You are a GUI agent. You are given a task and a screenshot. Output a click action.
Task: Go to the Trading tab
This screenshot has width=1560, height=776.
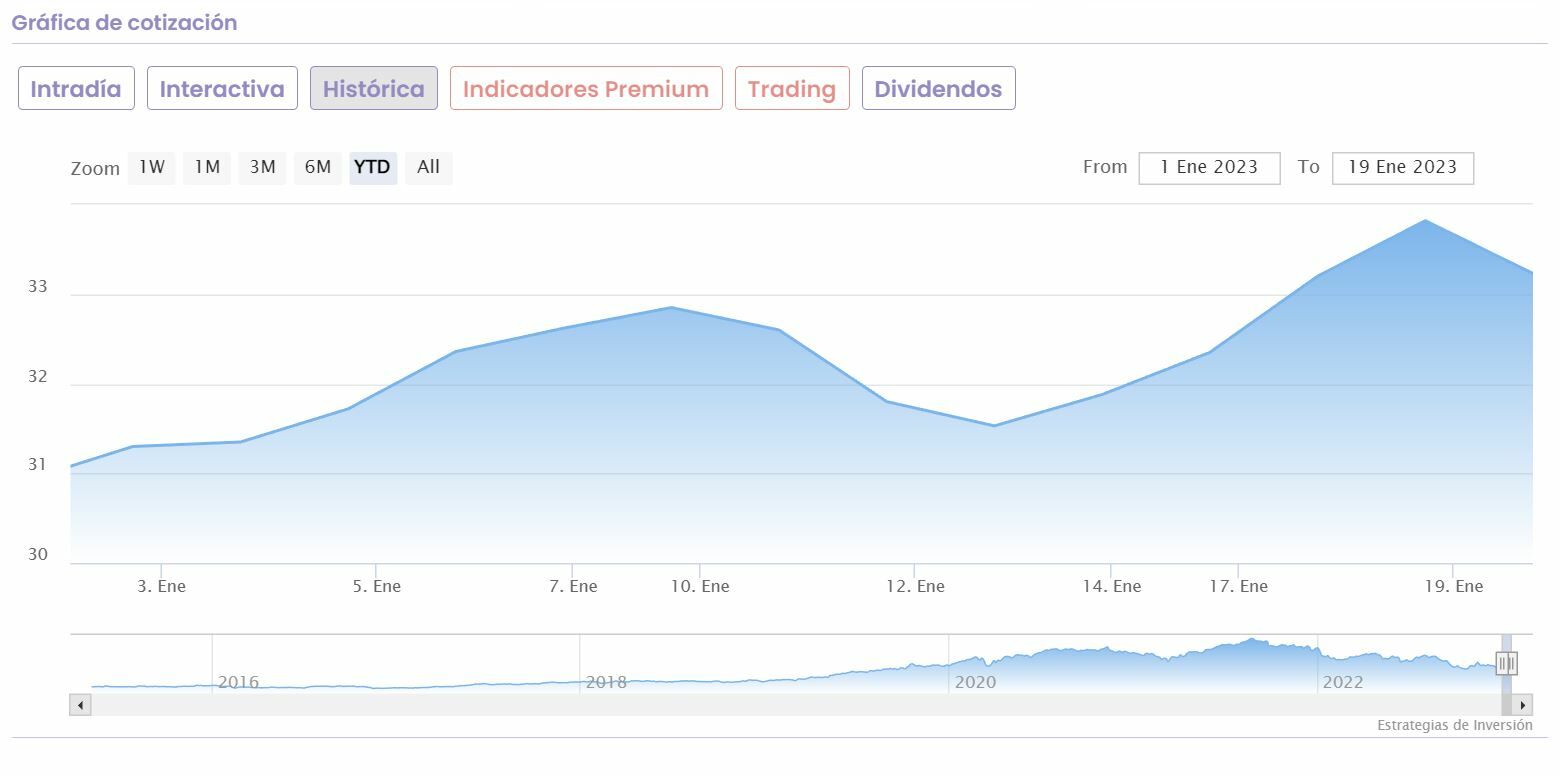click(x=791, y=89)
